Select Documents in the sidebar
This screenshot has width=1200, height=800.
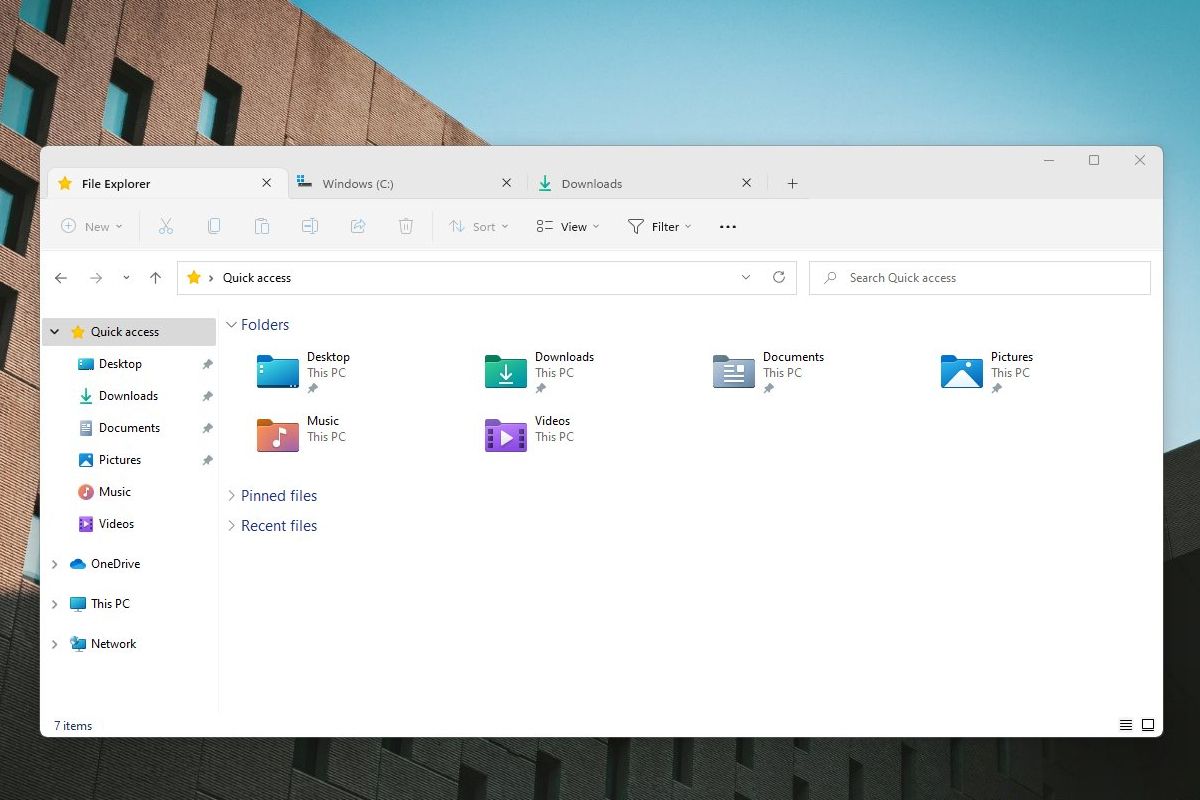tap(128, 428)
